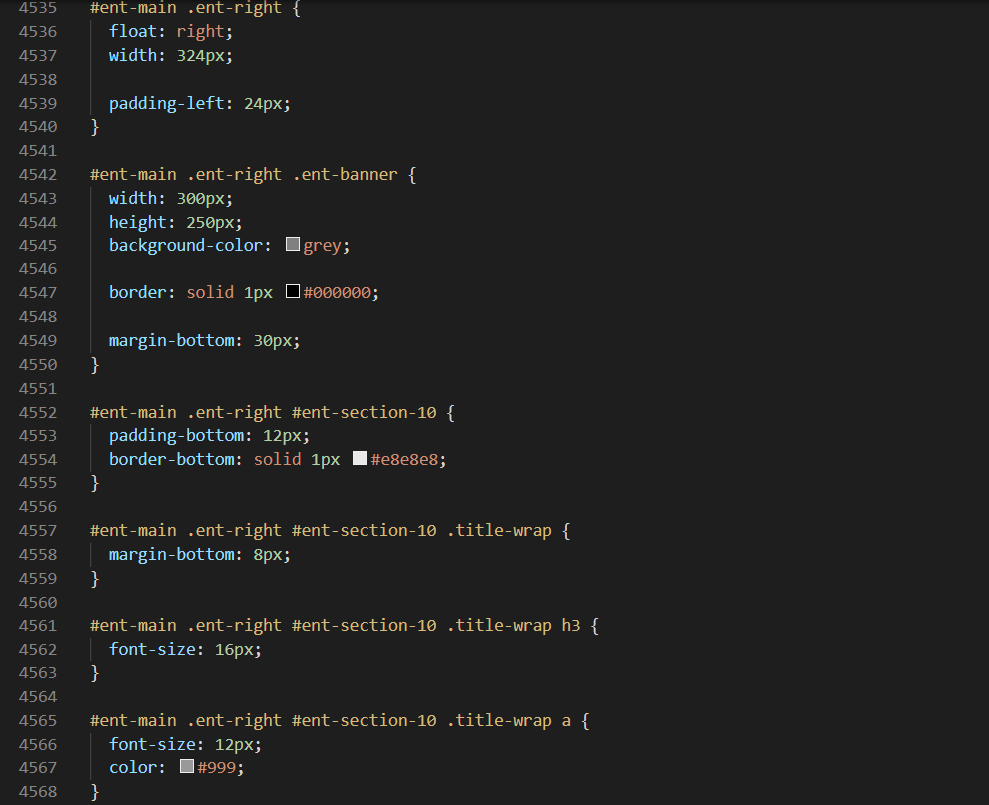Click line number 4565 in gutter
The height and width of the screenshot is (805, 989).
[38, 720]
